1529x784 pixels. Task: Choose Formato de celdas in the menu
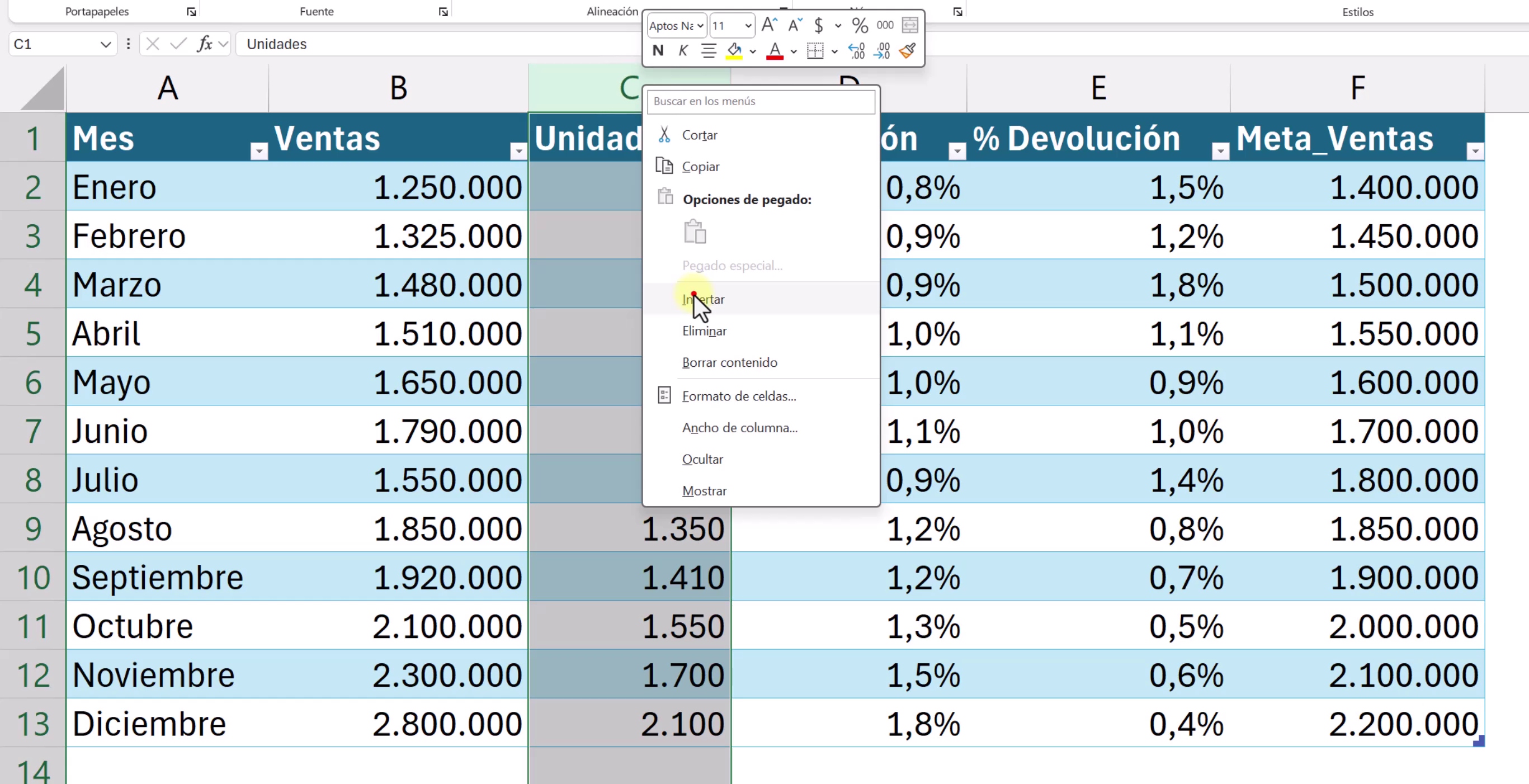coord(739,396)
